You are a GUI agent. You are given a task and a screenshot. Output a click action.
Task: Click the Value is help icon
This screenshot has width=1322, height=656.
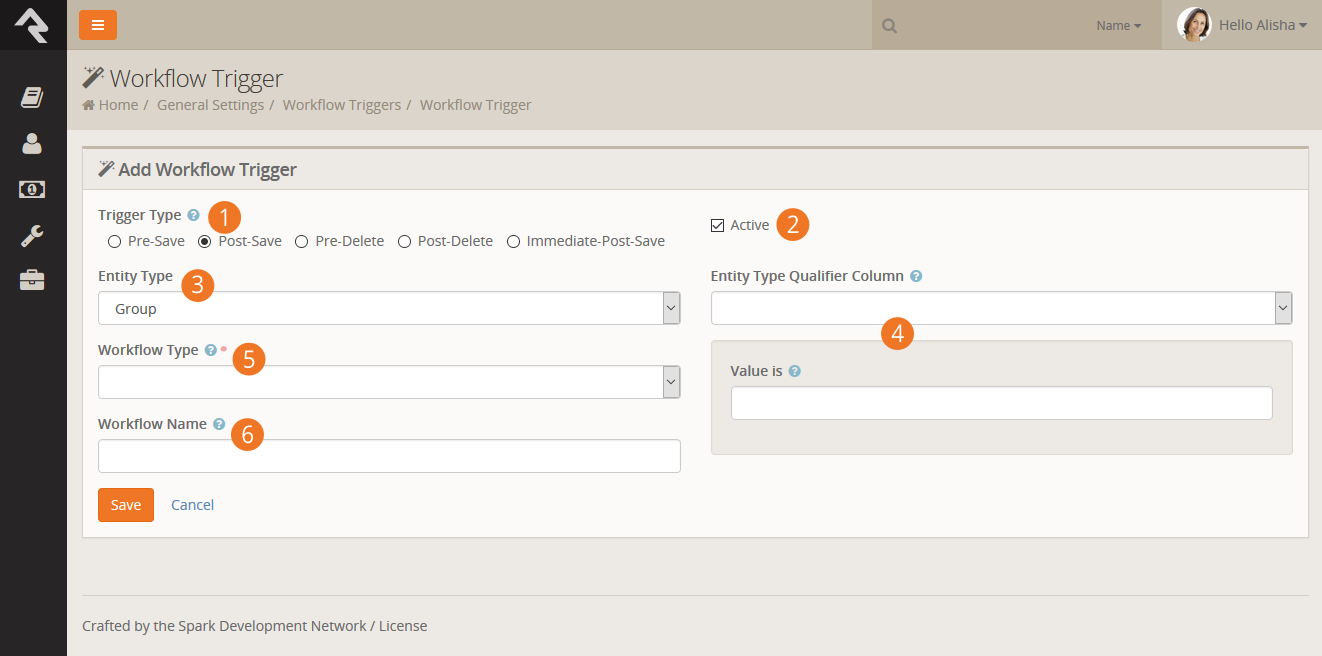794,371
